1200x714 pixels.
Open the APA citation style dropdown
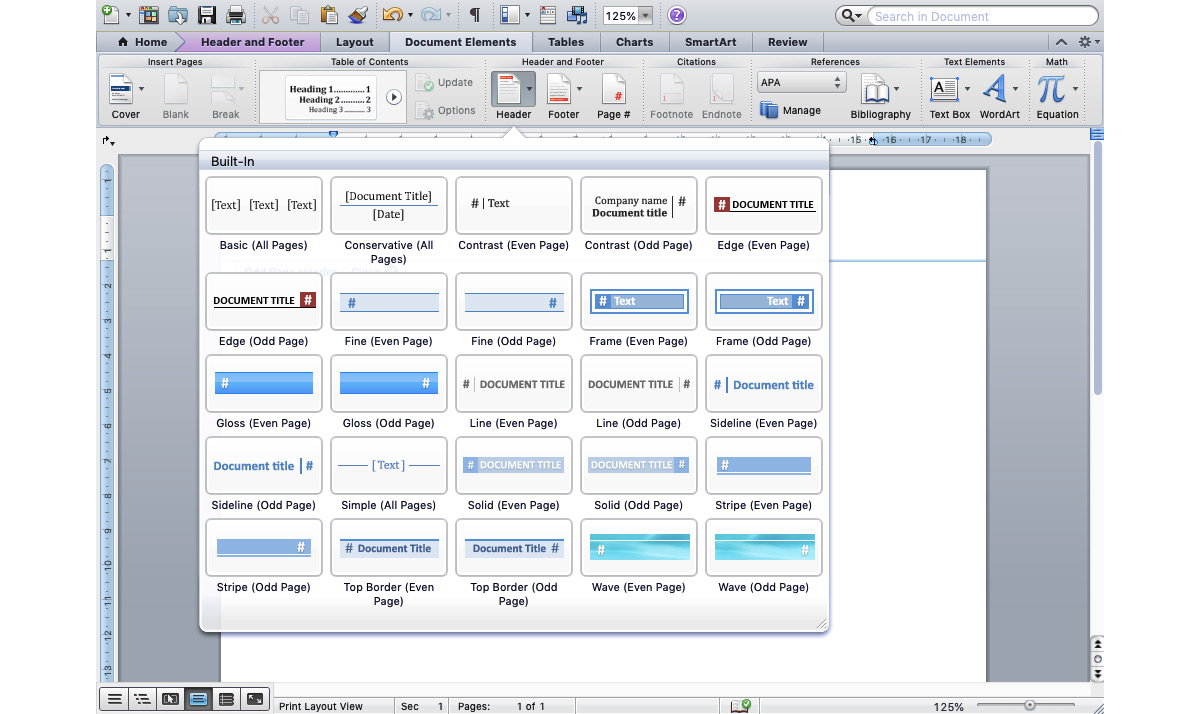(801, 82)
